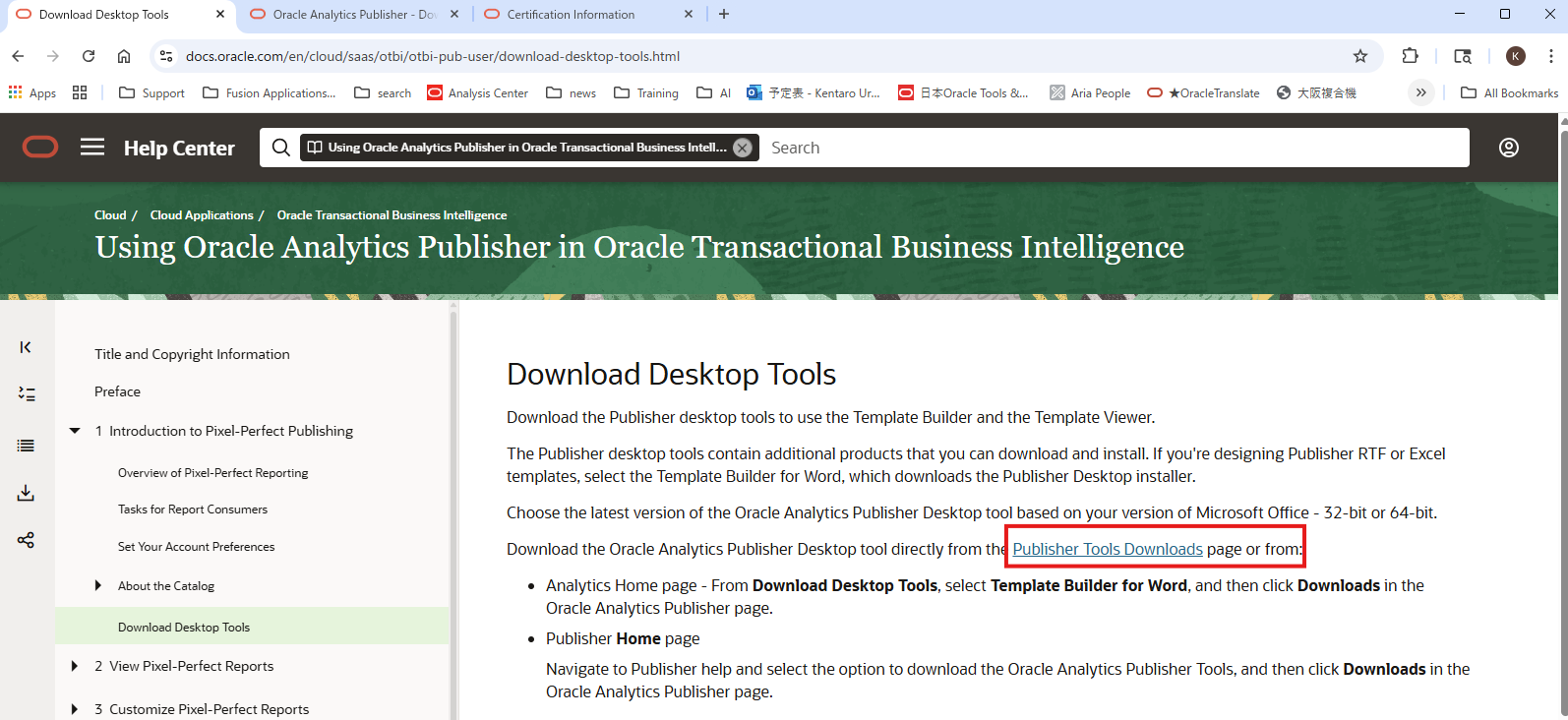Image resolution: width=1568 pixels, height=720 pixels.
Task: Open Overview of Pixel-Perfect Reporting topic
Action: click(212, 473)
